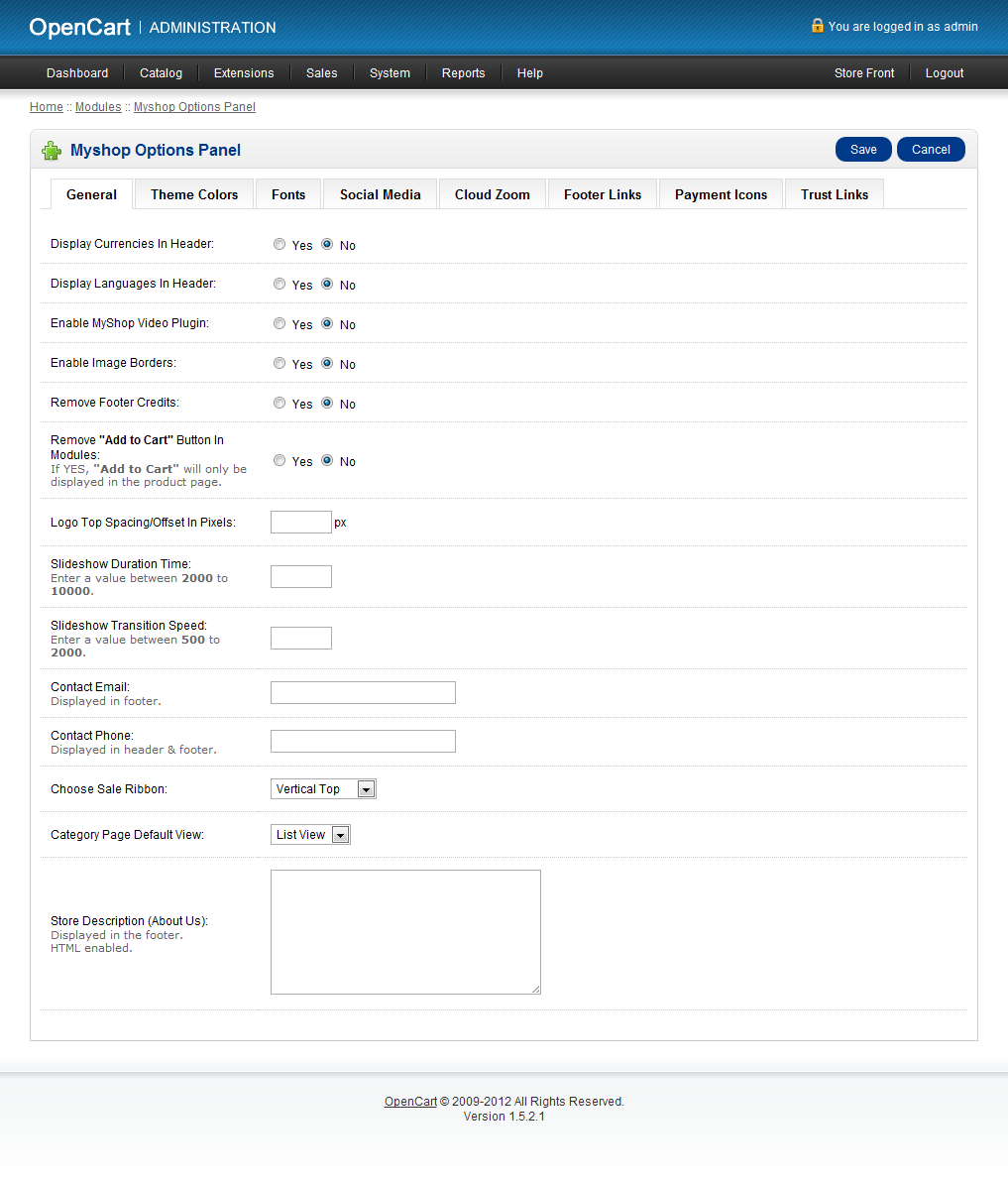Select Yes for Remove Add to Cart Button
1008x1183 pixels.
tap(280, 460)
